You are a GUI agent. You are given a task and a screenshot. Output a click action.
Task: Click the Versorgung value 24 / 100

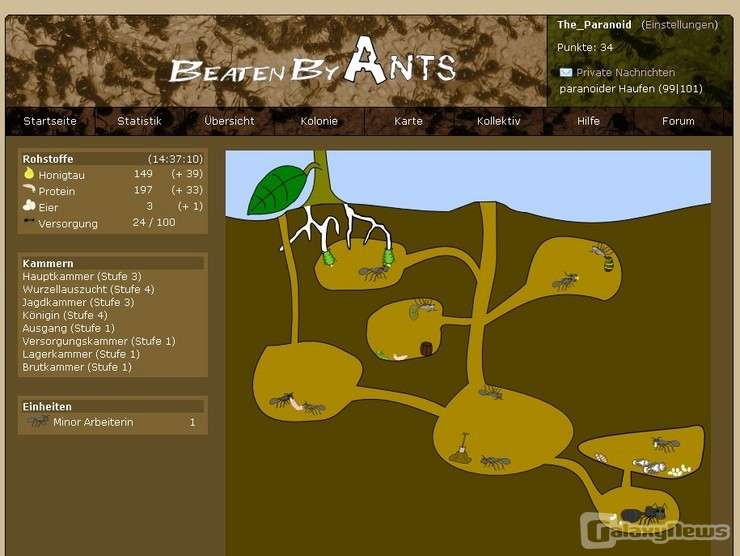coord(154,222)
